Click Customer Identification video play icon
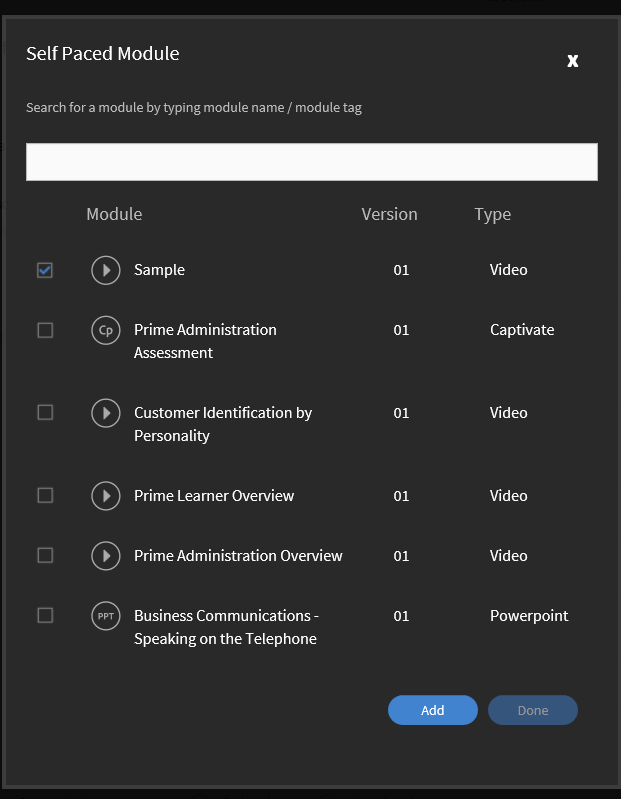The height and width of the screenshot is (799, 621). click(x=106, y=413)
